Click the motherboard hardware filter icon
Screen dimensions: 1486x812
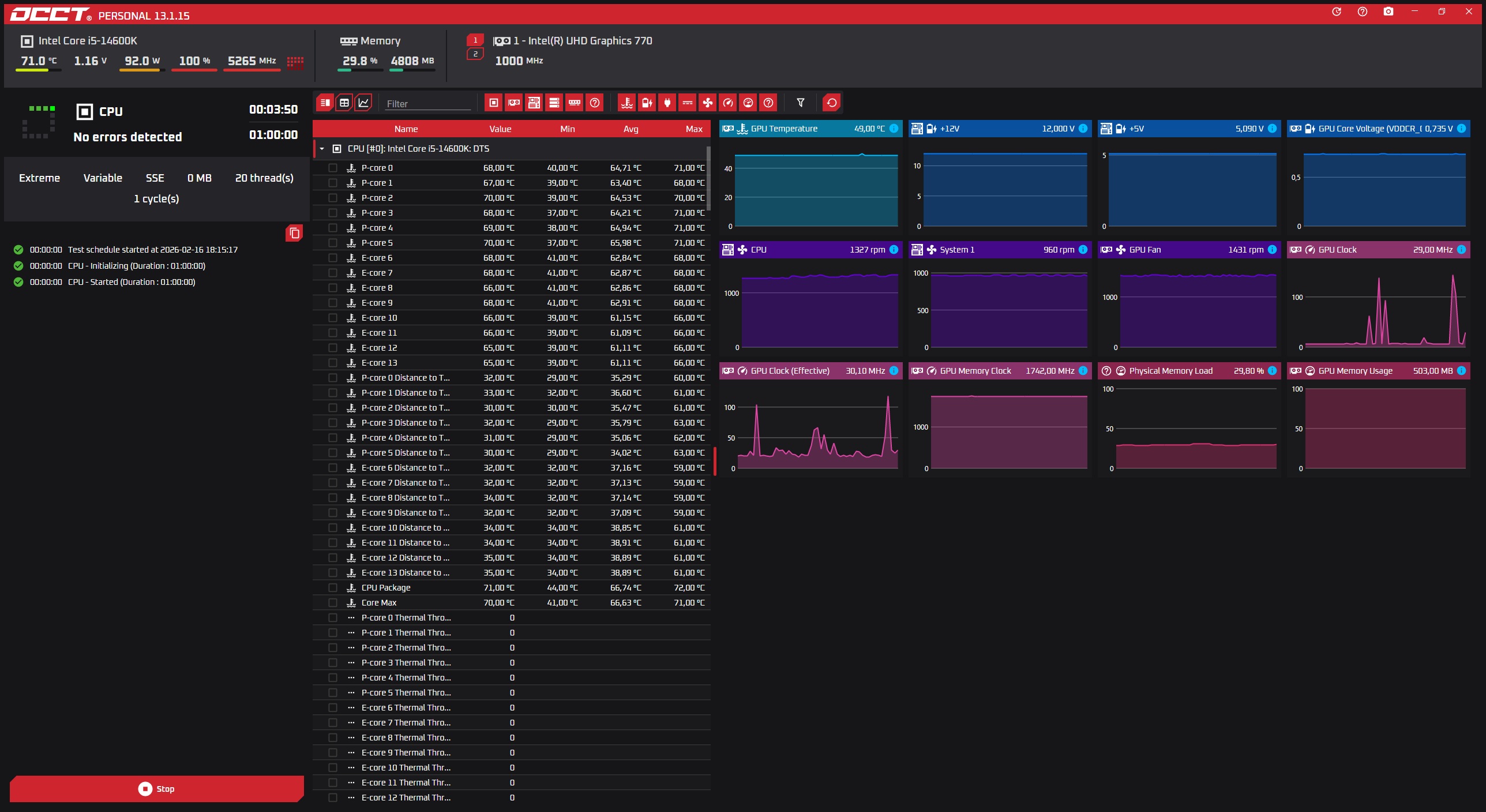pos(534,103)
